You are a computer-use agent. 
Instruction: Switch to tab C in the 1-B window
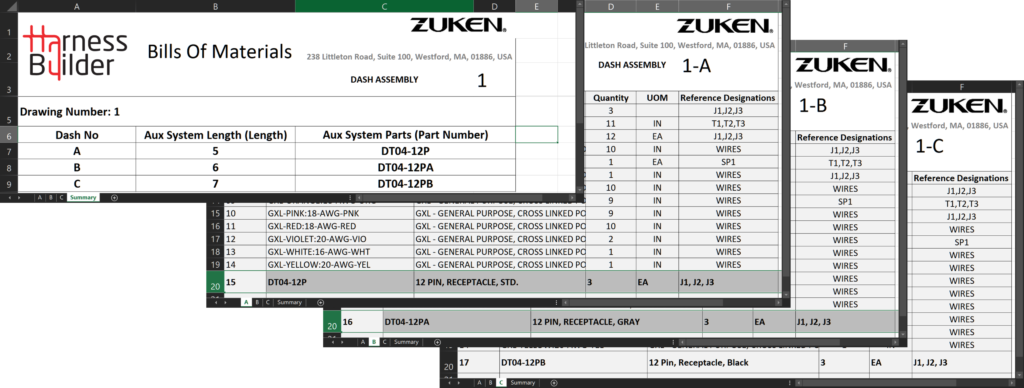pos(385,342)
